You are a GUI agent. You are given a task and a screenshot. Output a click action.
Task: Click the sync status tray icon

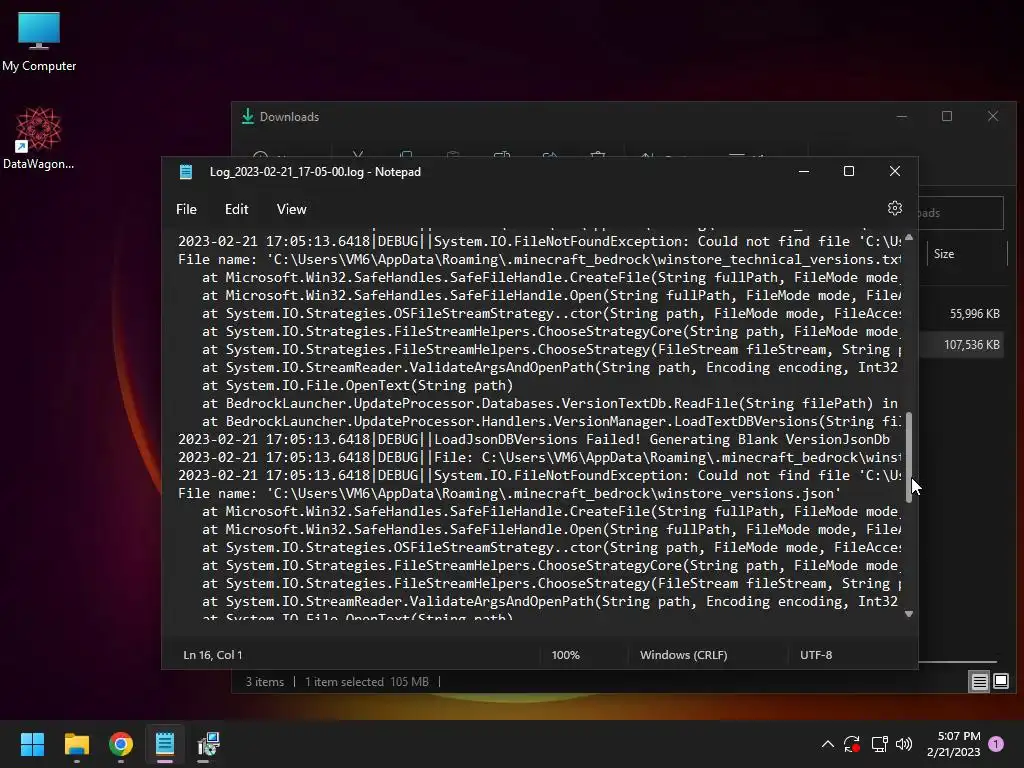click(852, 744)
